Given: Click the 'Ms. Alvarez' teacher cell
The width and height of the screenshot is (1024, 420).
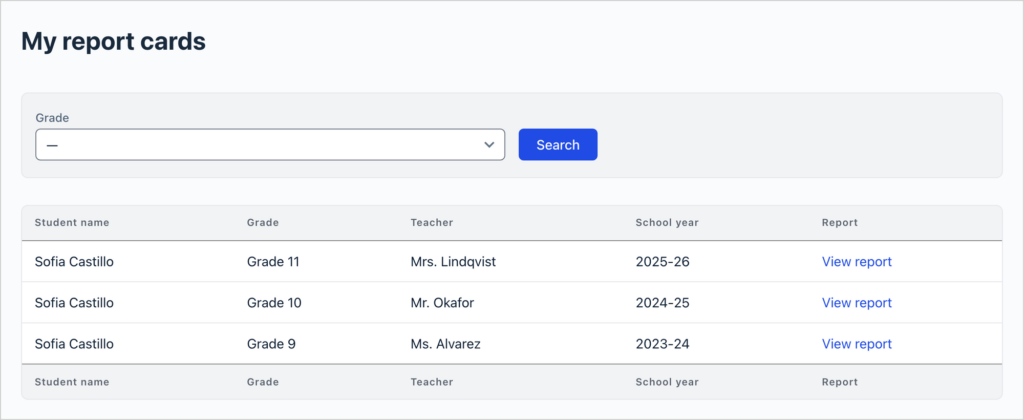Looking at the screenshot, I should tap(445, 344).
